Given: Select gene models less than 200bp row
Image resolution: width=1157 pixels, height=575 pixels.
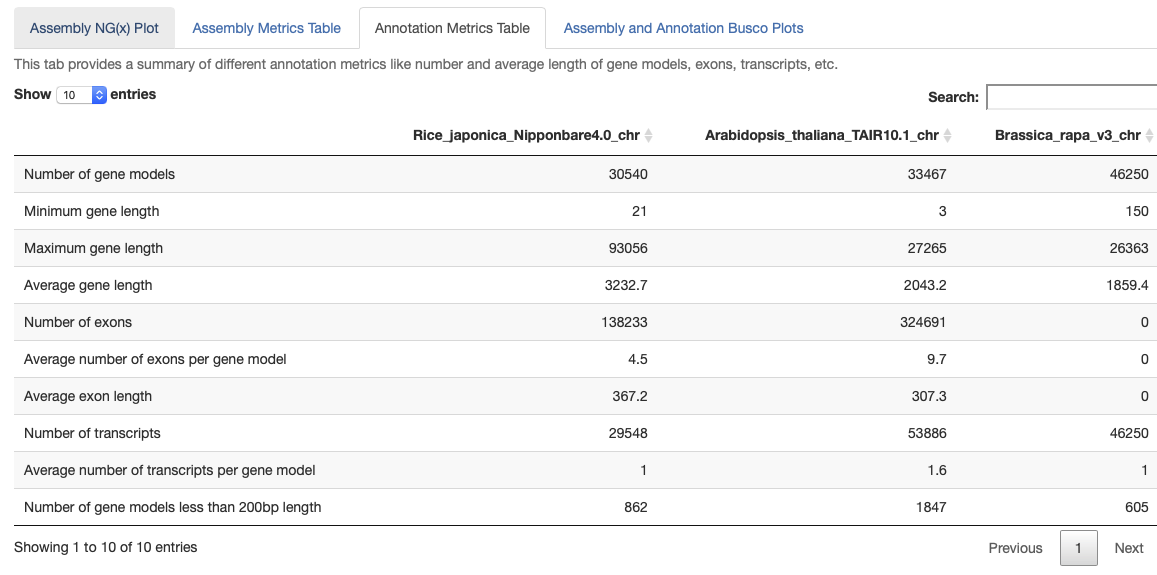Looking at the screenshot, I should (x=172, y=507).
